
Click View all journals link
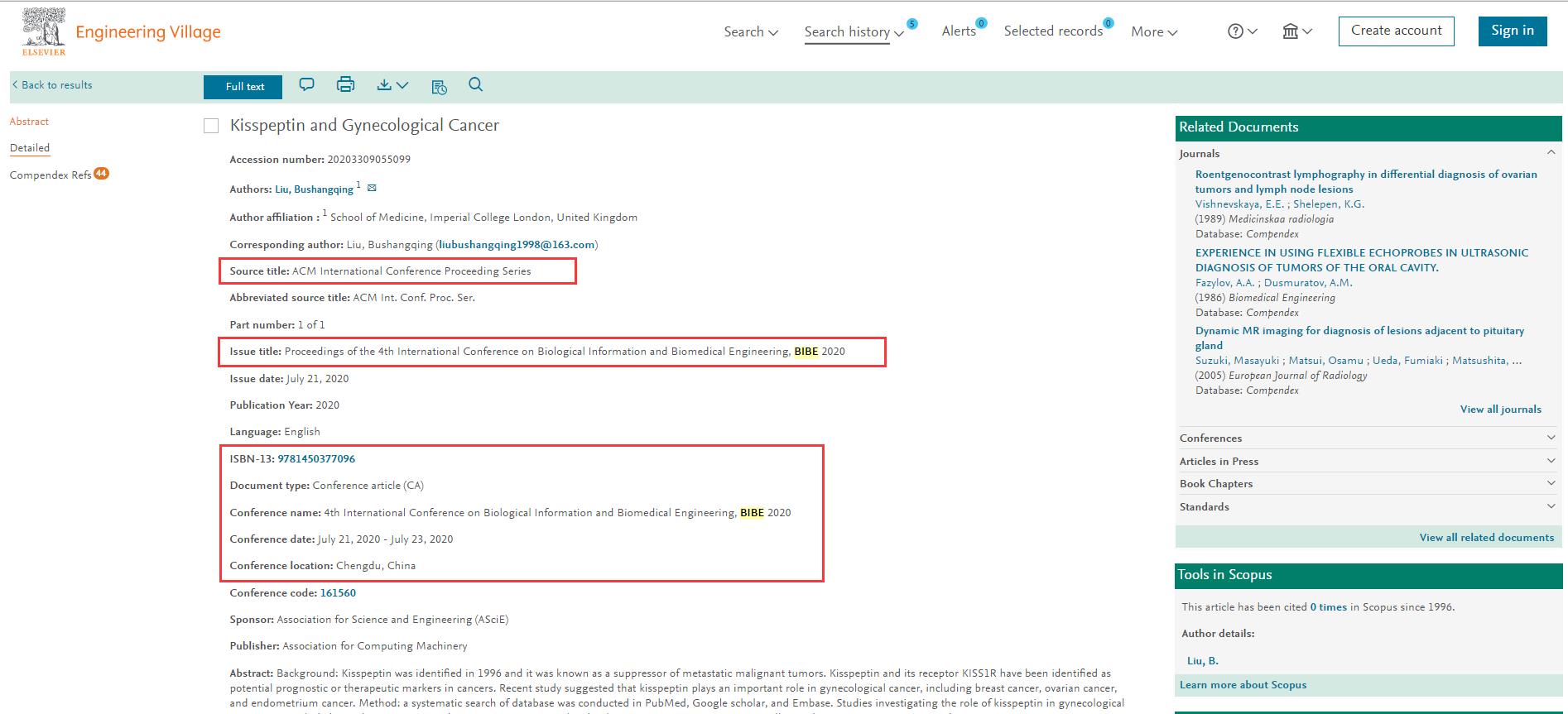coord(1500,410)
